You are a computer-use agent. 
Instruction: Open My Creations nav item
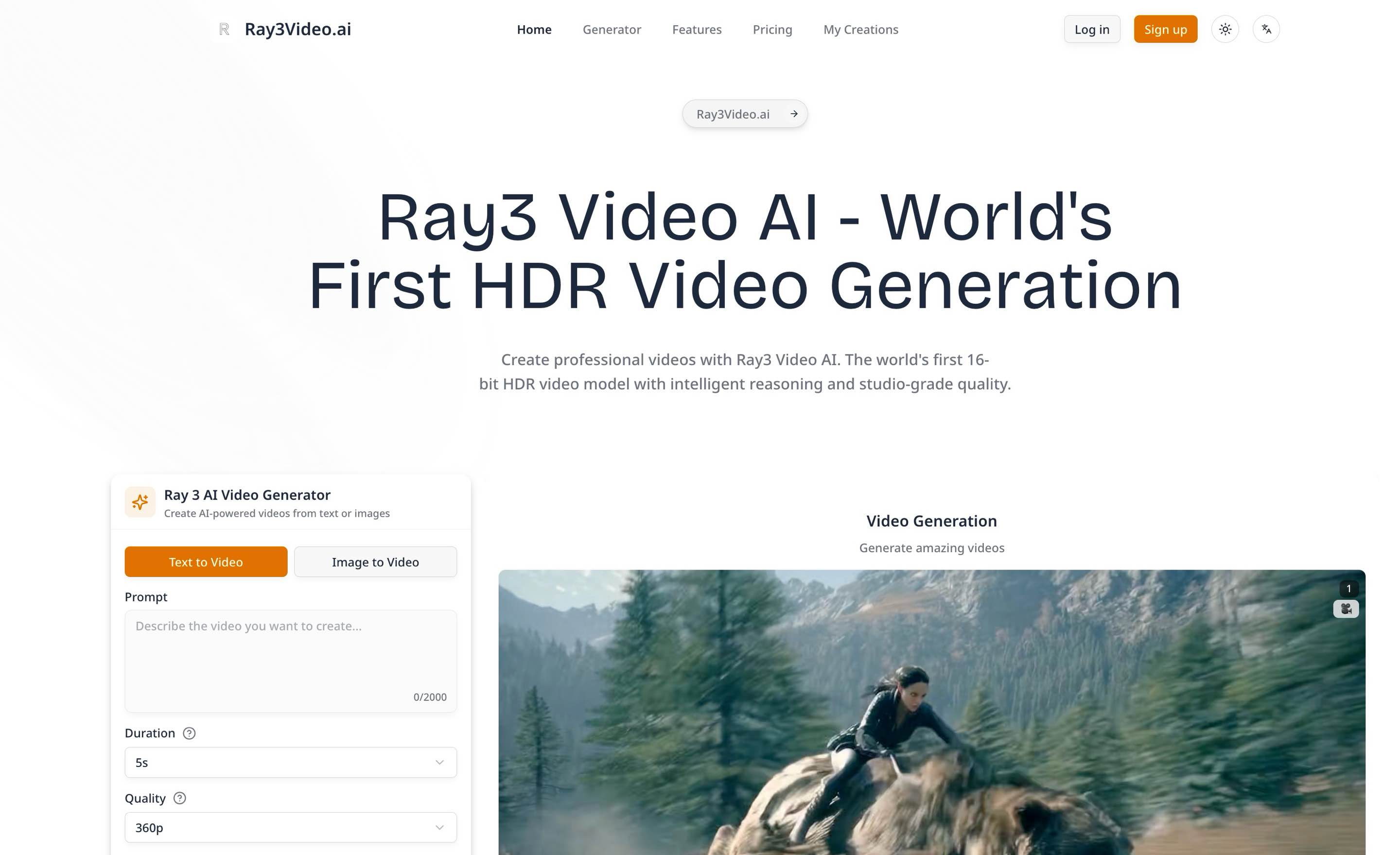coord(860,29)
